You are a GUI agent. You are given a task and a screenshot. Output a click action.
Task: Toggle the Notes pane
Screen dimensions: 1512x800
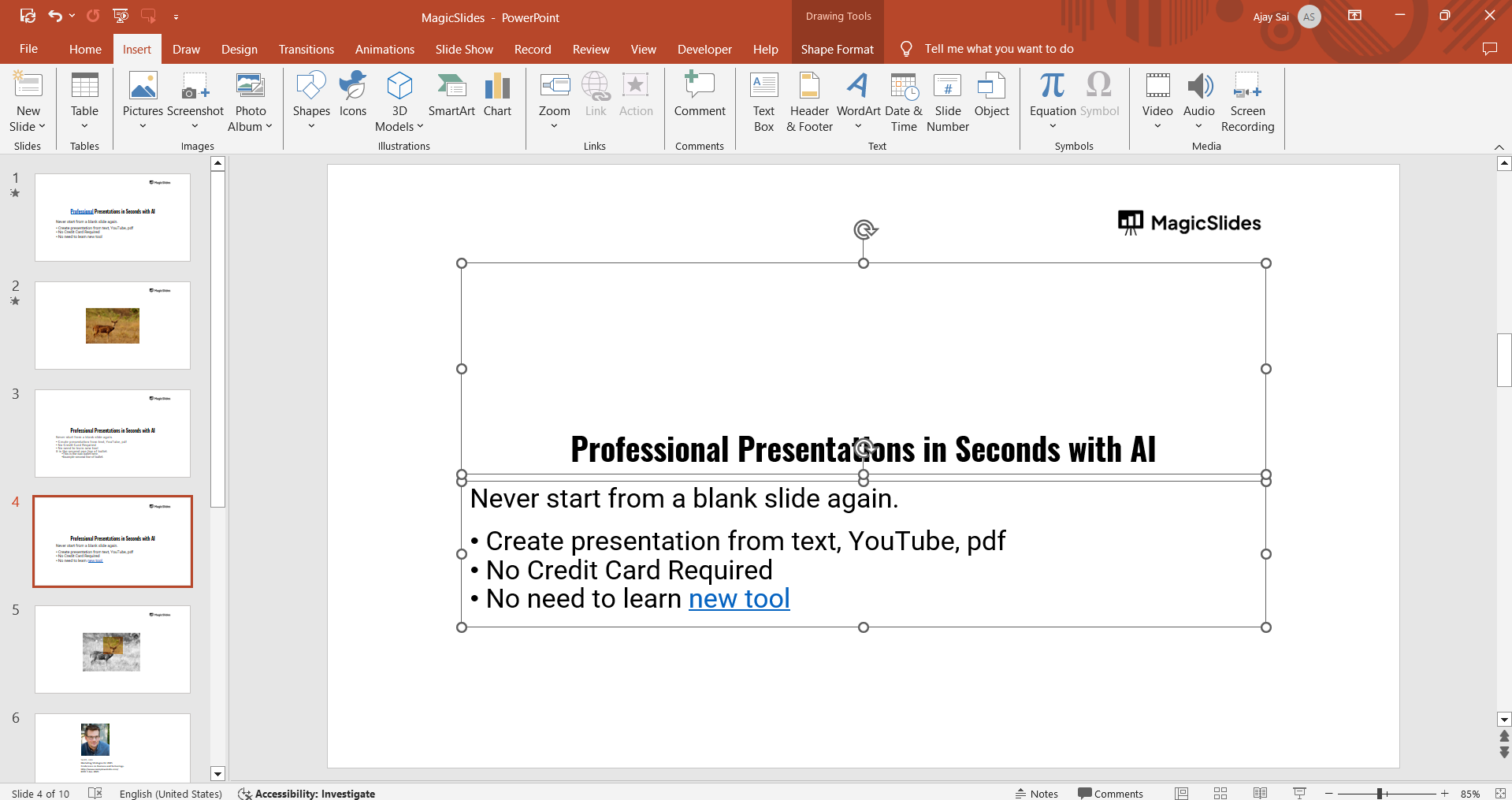click(x=1036, y=794)
